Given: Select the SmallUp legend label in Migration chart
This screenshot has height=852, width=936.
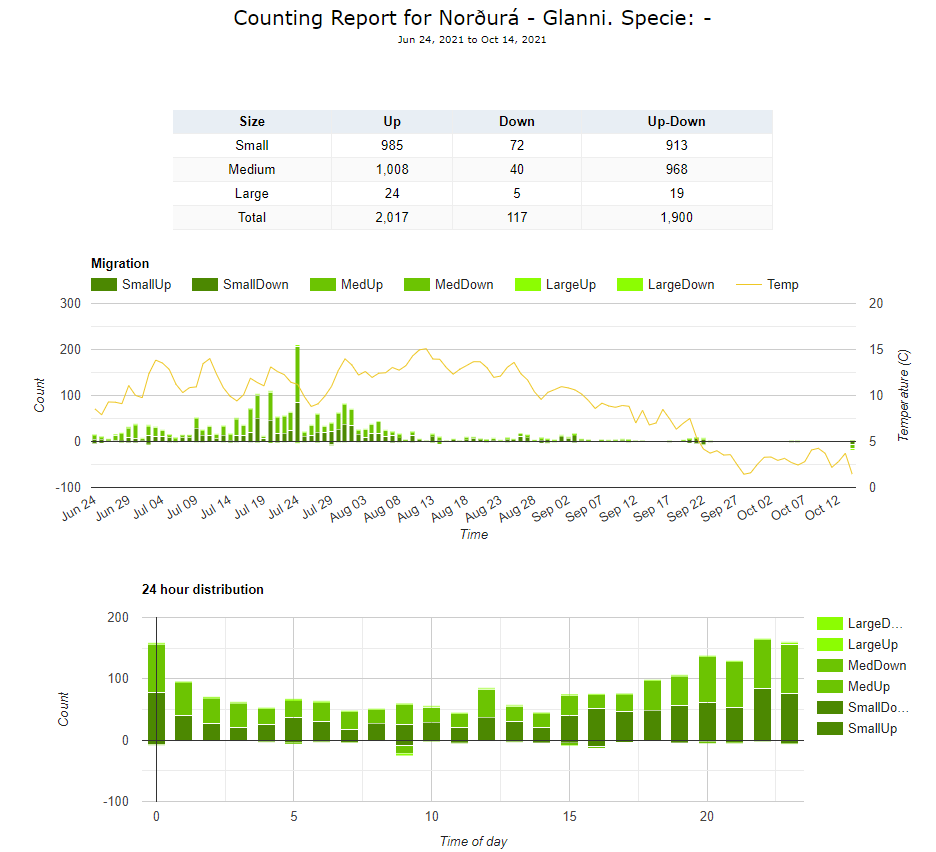Looking at the screenshot, I should pyautogui.click(x=147, y=285).
